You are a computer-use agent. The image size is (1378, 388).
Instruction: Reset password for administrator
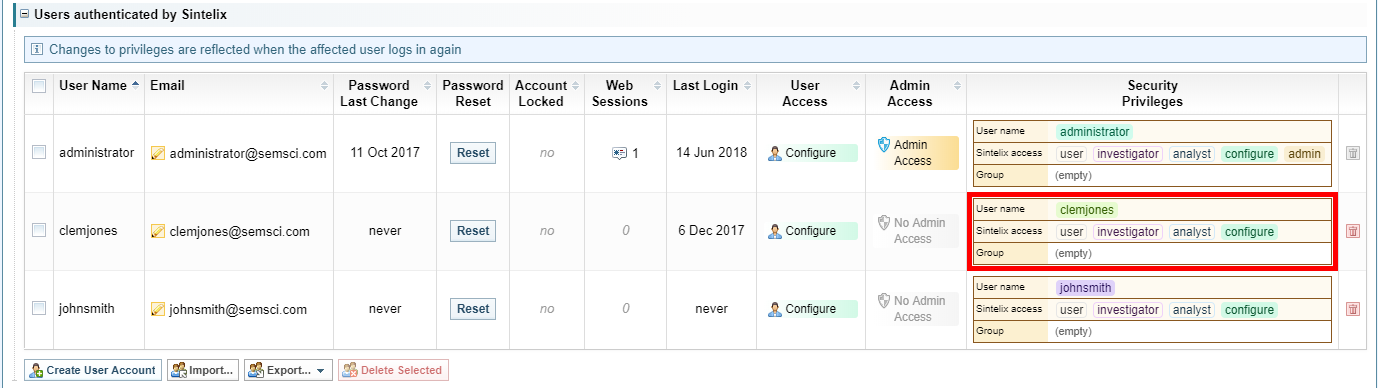point(473,153)
